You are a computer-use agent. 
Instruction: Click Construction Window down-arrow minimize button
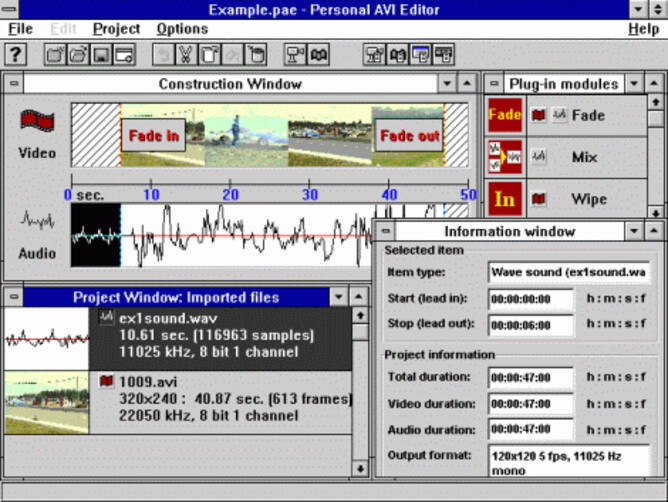tap(447, 83)
